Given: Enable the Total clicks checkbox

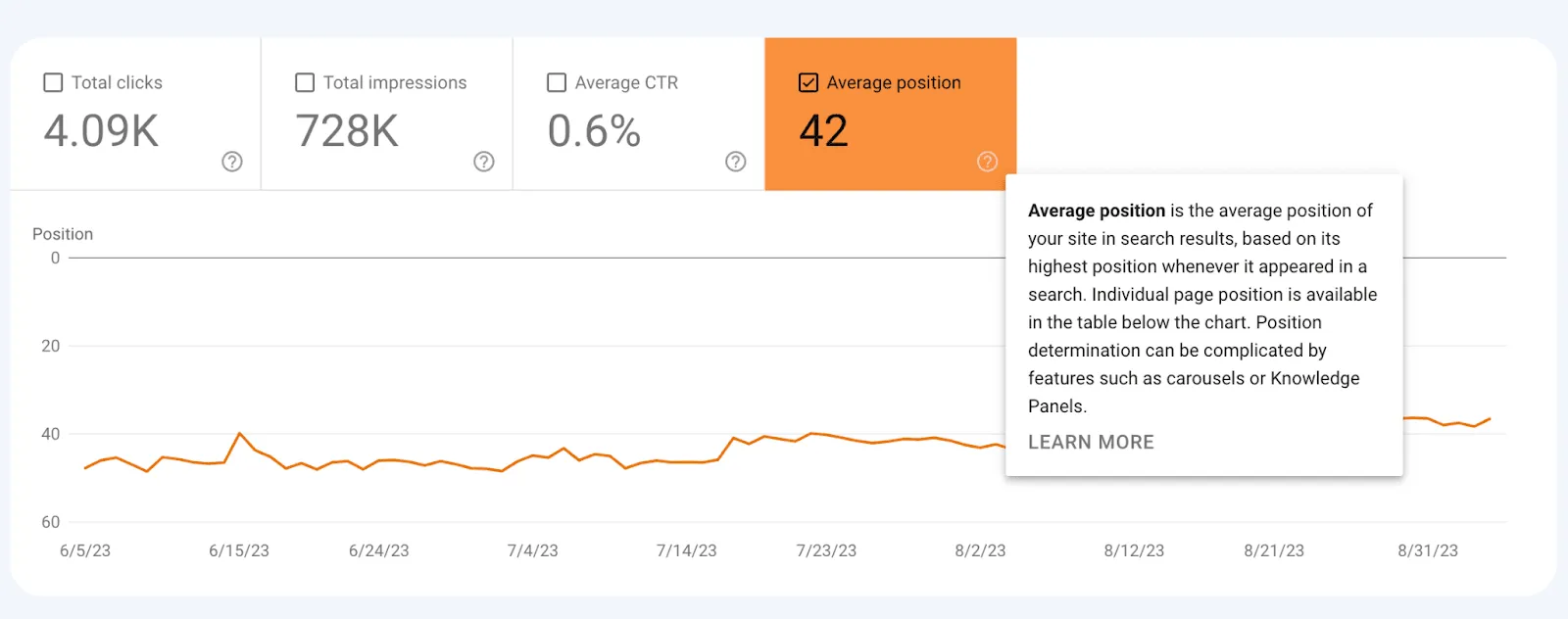Looking at the screenshot, I should click(54, 83).
